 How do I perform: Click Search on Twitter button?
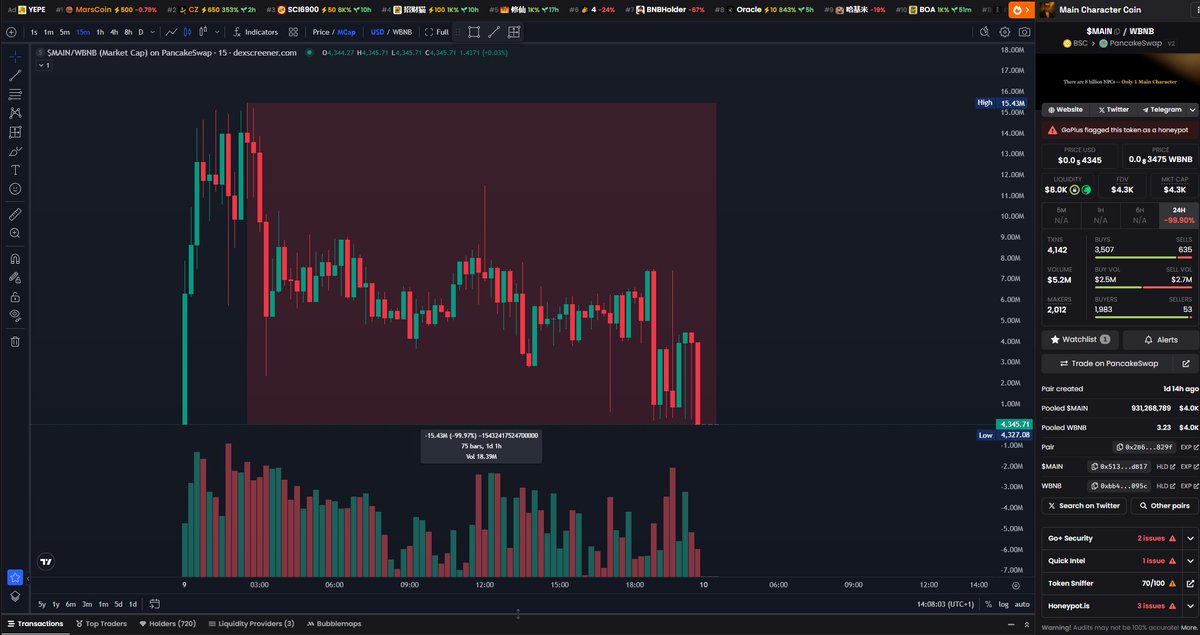point(1083,506)
